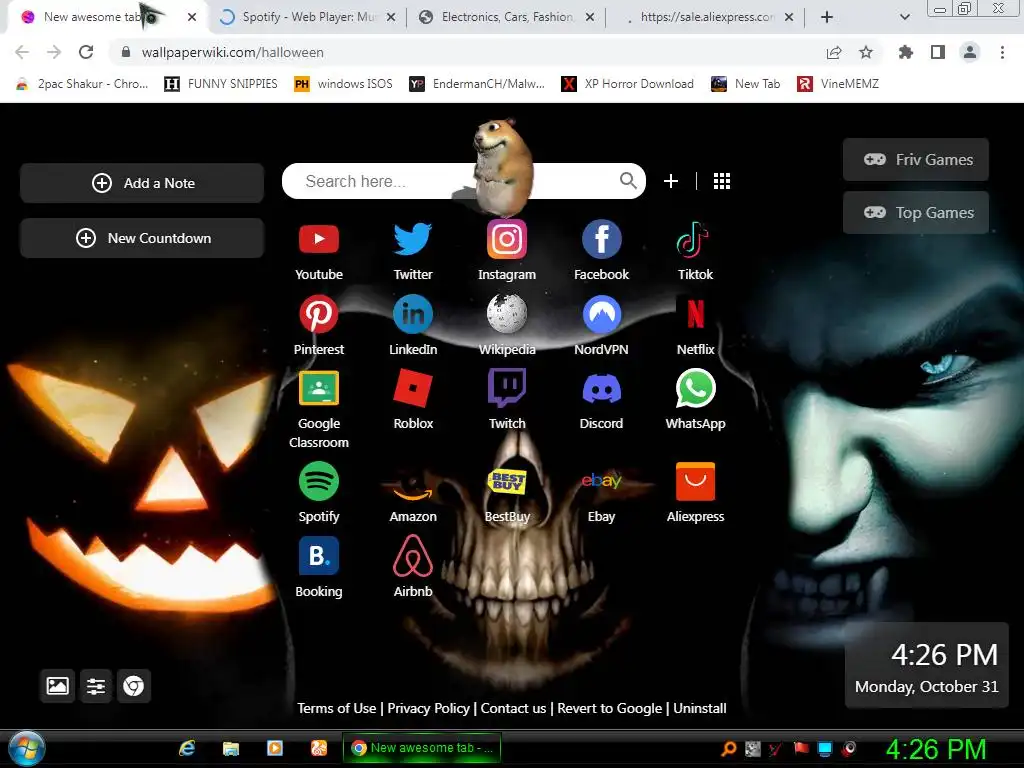Screen dimensions: 1024x768
Task: Open the Chrome three-dot menu
Action: click(1002, 52)
